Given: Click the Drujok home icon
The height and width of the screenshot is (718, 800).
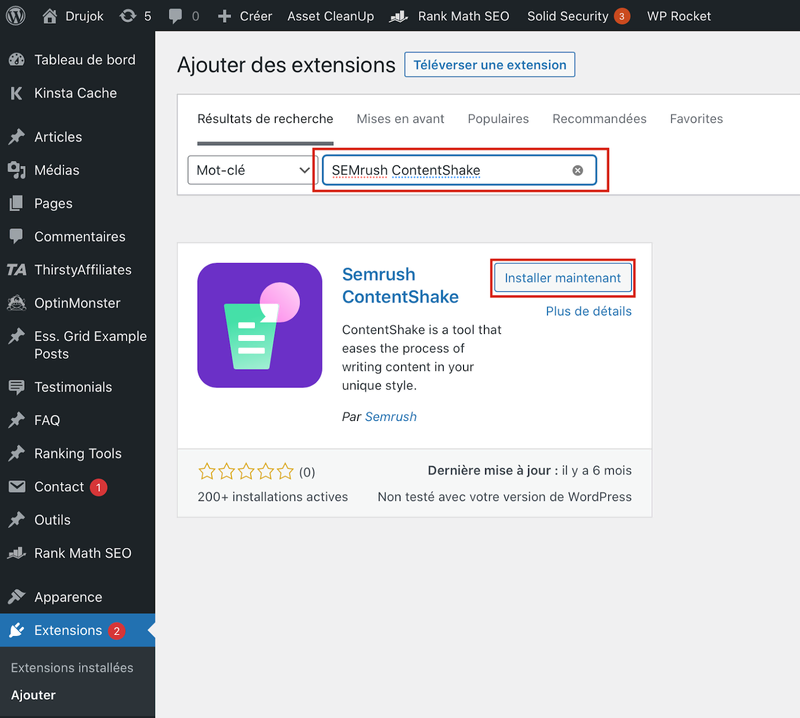Looking at the screenshot, I should point(49,16).
